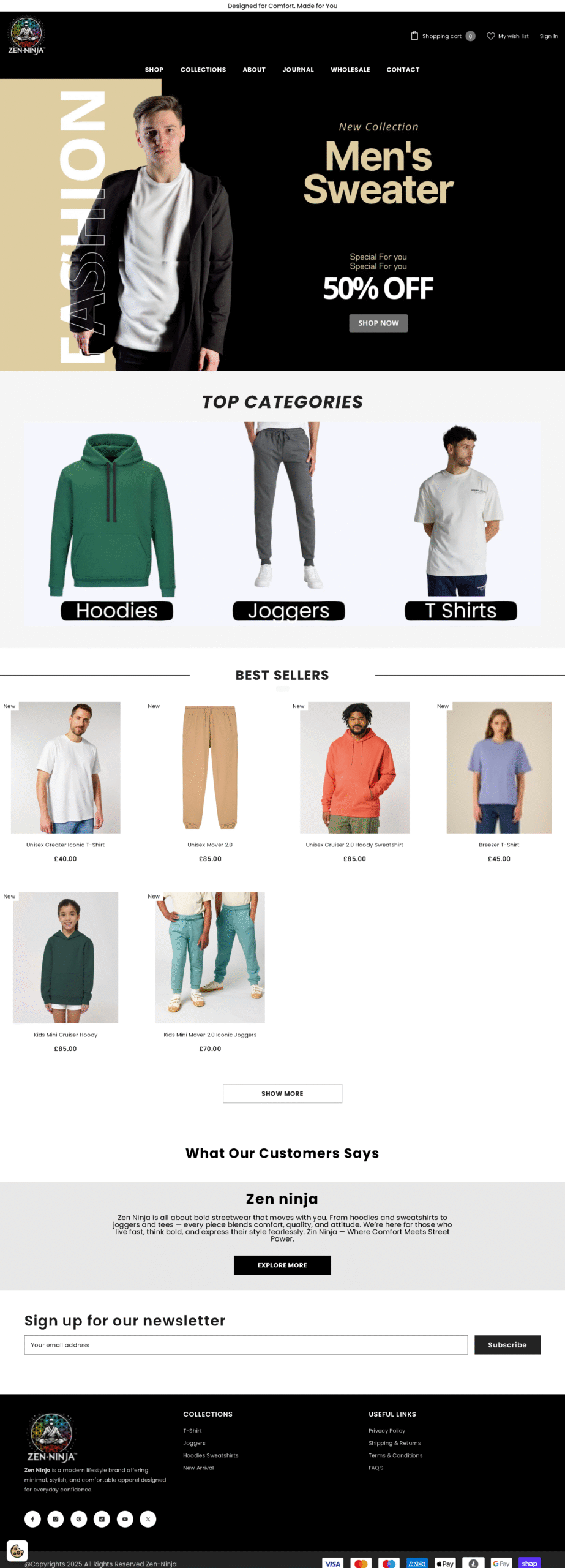Open the Privacy Policy footer link

(387, 1431)
